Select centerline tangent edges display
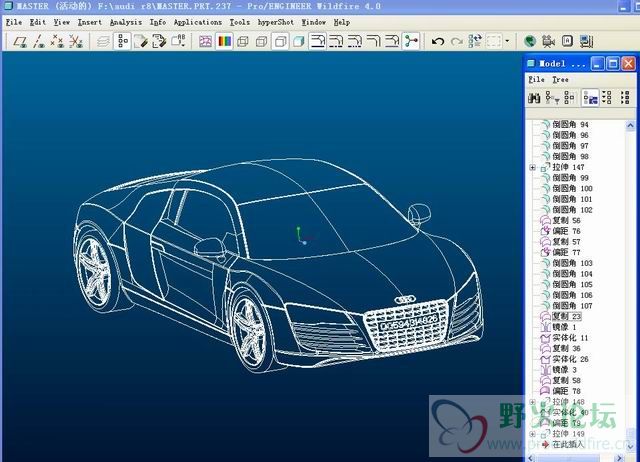This screenshot has height=462, width=640. pyautogui.click(x=336, y=41)
